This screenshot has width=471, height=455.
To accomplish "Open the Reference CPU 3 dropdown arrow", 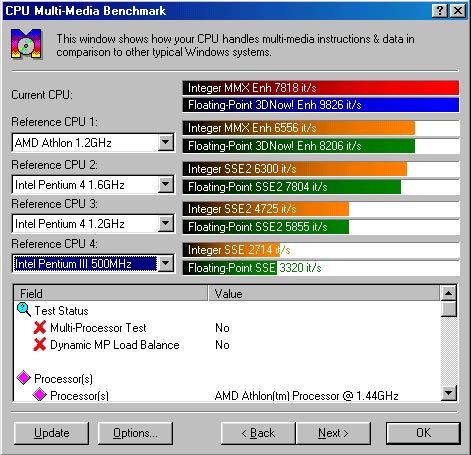I will [166, 223].
